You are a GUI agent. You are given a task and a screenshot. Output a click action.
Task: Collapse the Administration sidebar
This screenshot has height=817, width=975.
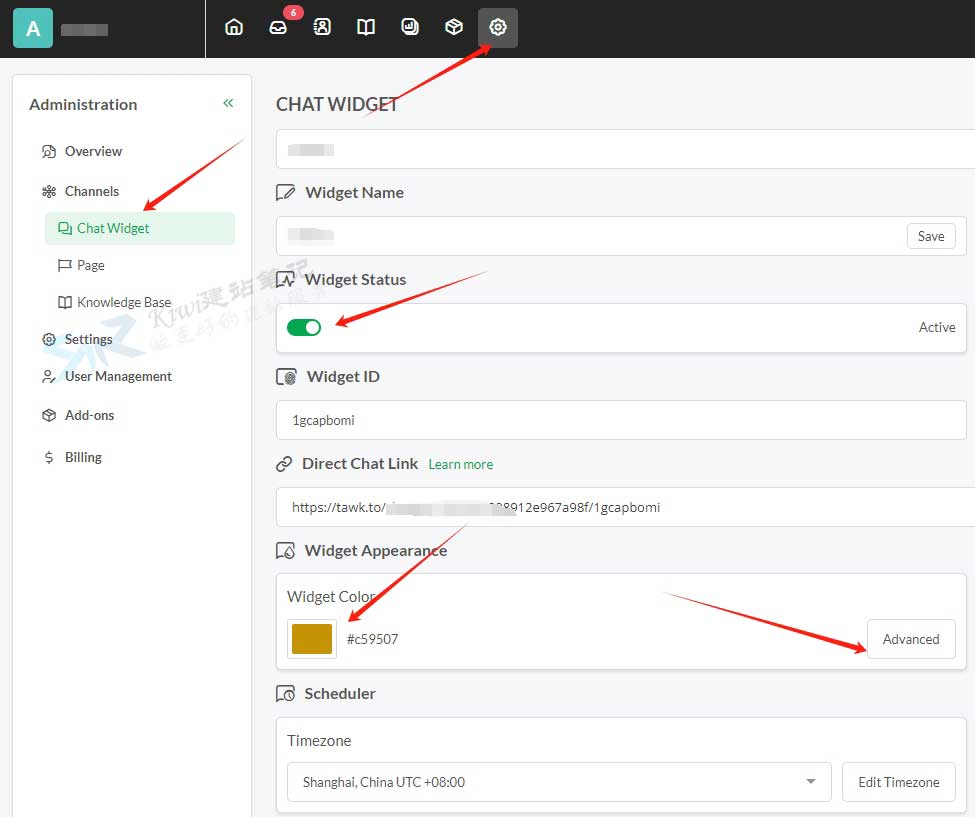[228, 103]
